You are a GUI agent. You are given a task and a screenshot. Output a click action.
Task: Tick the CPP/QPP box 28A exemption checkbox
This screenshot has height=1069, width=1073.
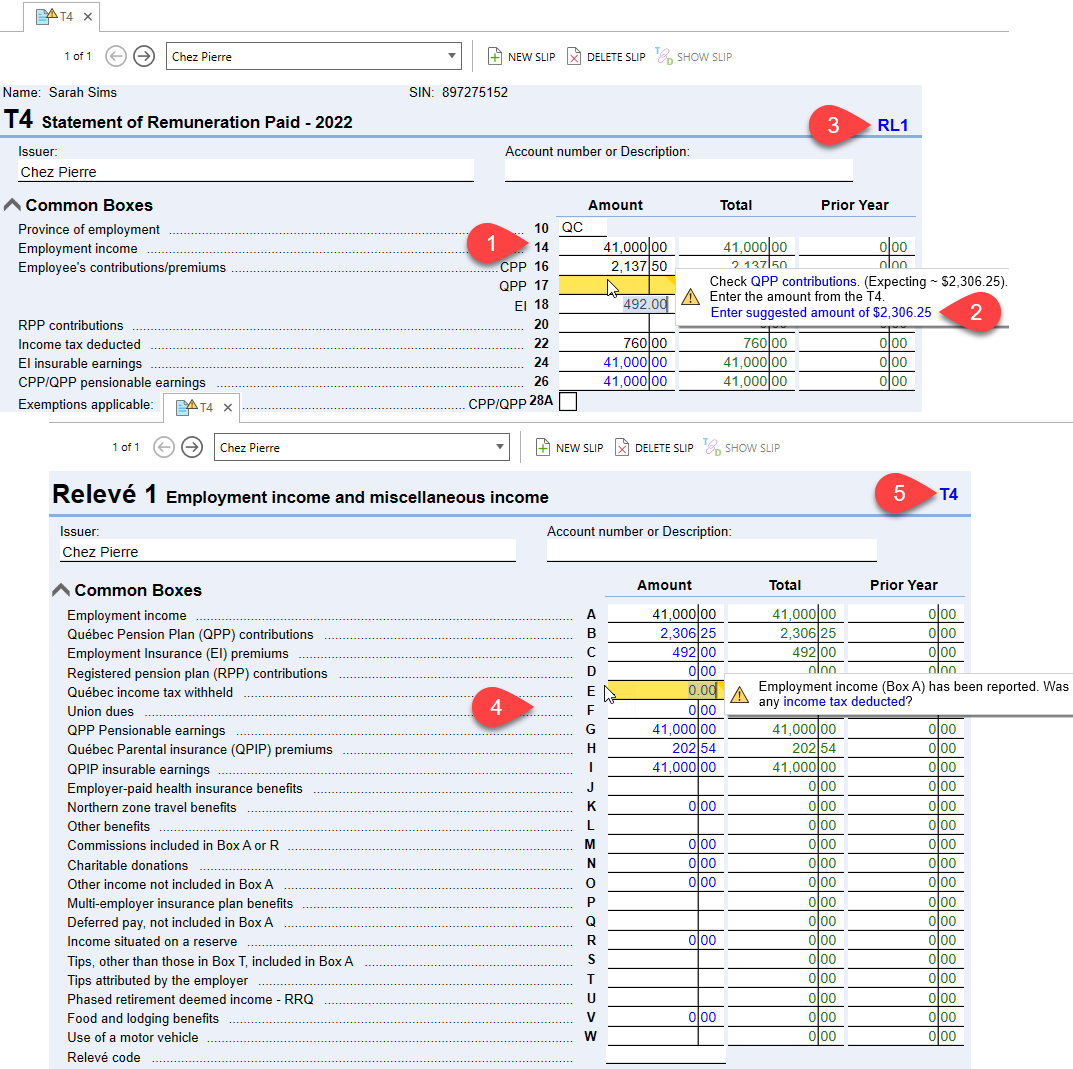[x=568, y=402]
